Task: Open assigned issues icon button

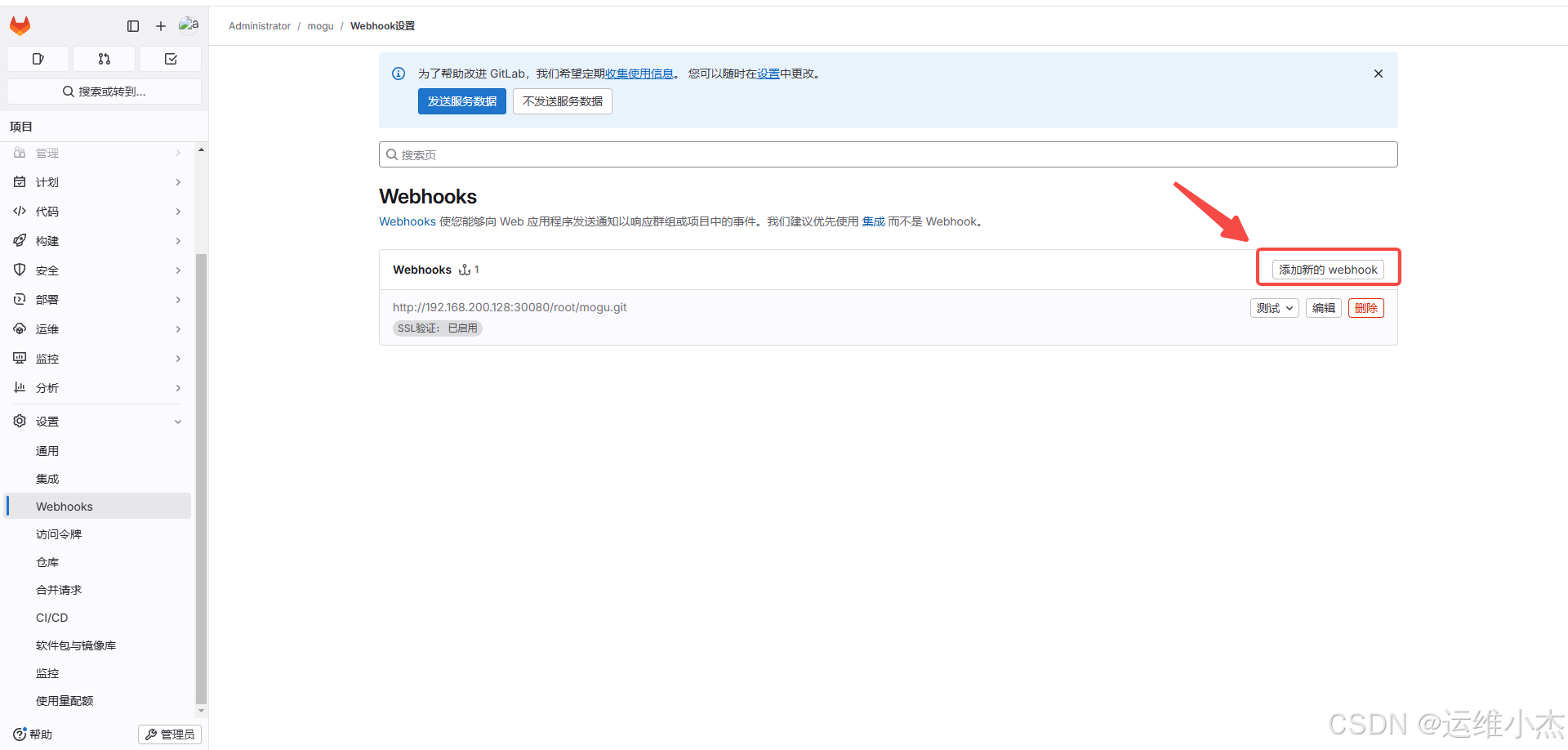Action: coord(38,59)
